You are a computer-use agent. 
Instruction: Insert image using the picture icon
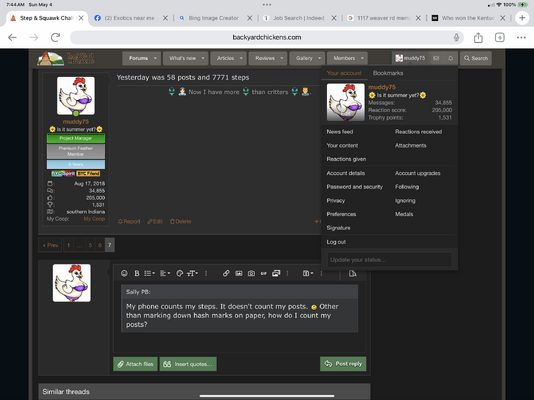239,273
